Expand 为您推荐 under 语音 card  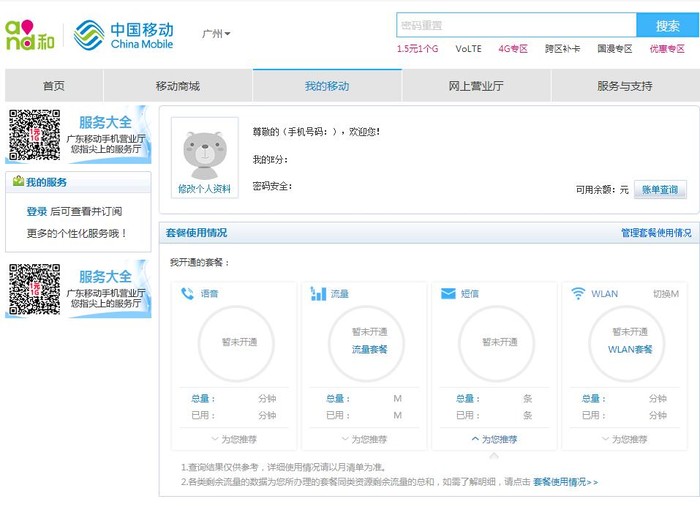click(234, 439)
